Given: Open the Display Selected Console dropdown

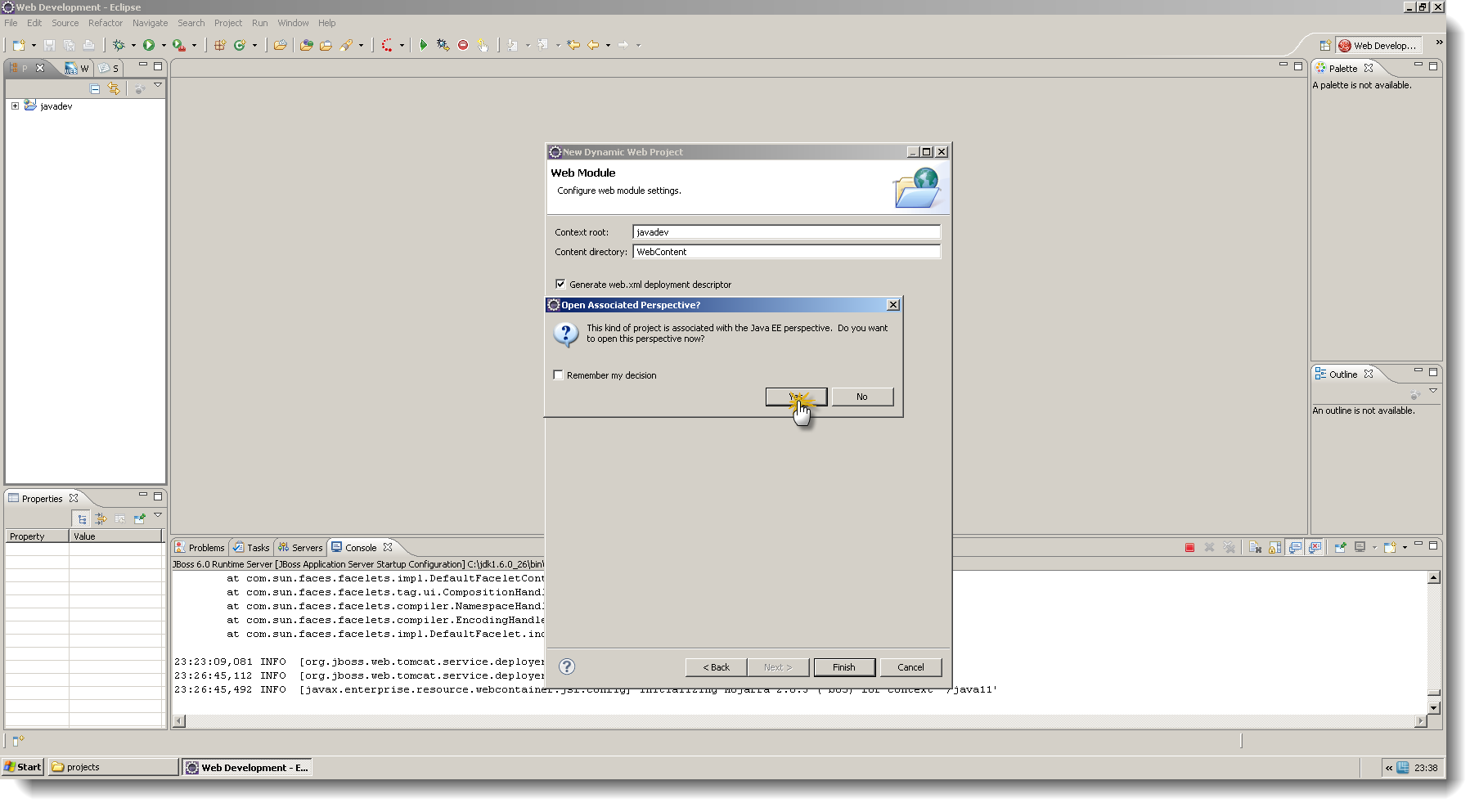Looking at the screenshot, I should tap(1374, 547).
